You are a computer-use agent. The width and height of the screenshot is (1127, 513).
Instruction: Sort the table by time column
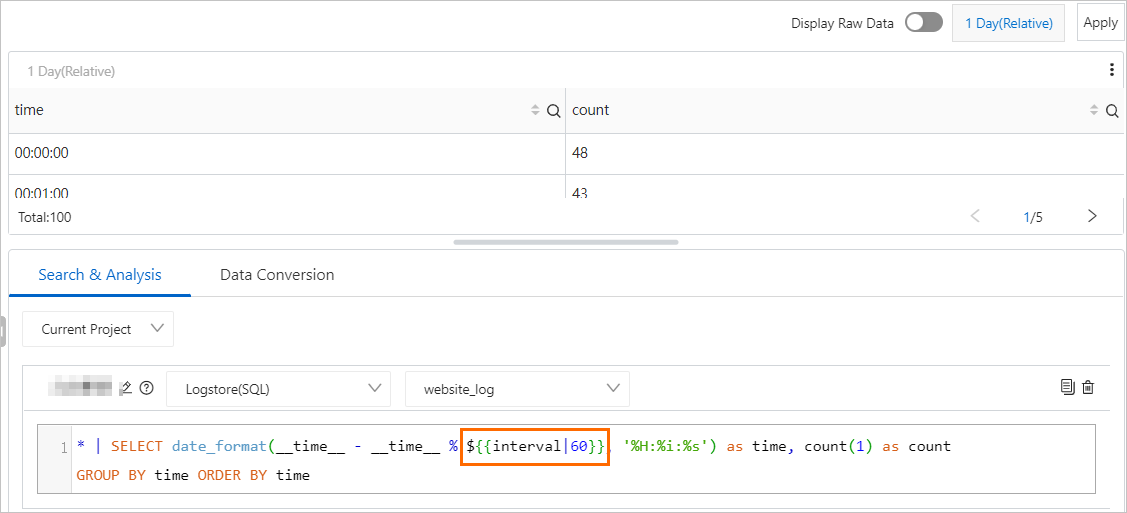point(535,111)
